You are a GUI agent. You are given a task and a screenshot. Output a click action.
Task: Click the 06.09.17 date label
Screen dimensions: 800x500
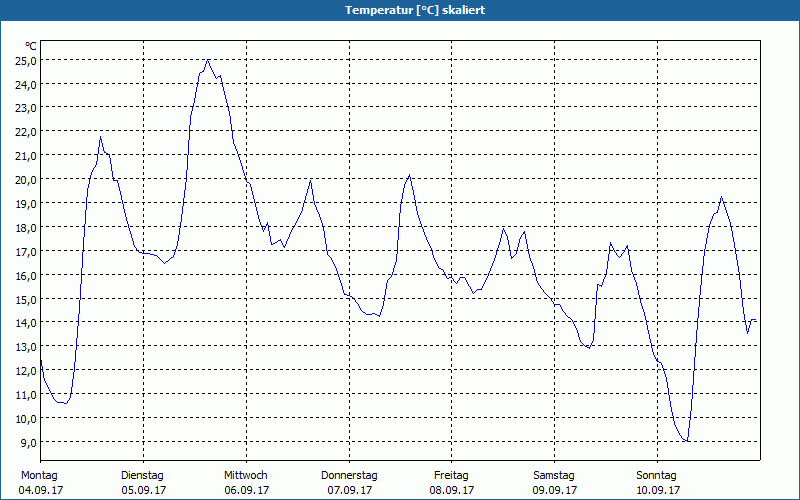point(247,490)
